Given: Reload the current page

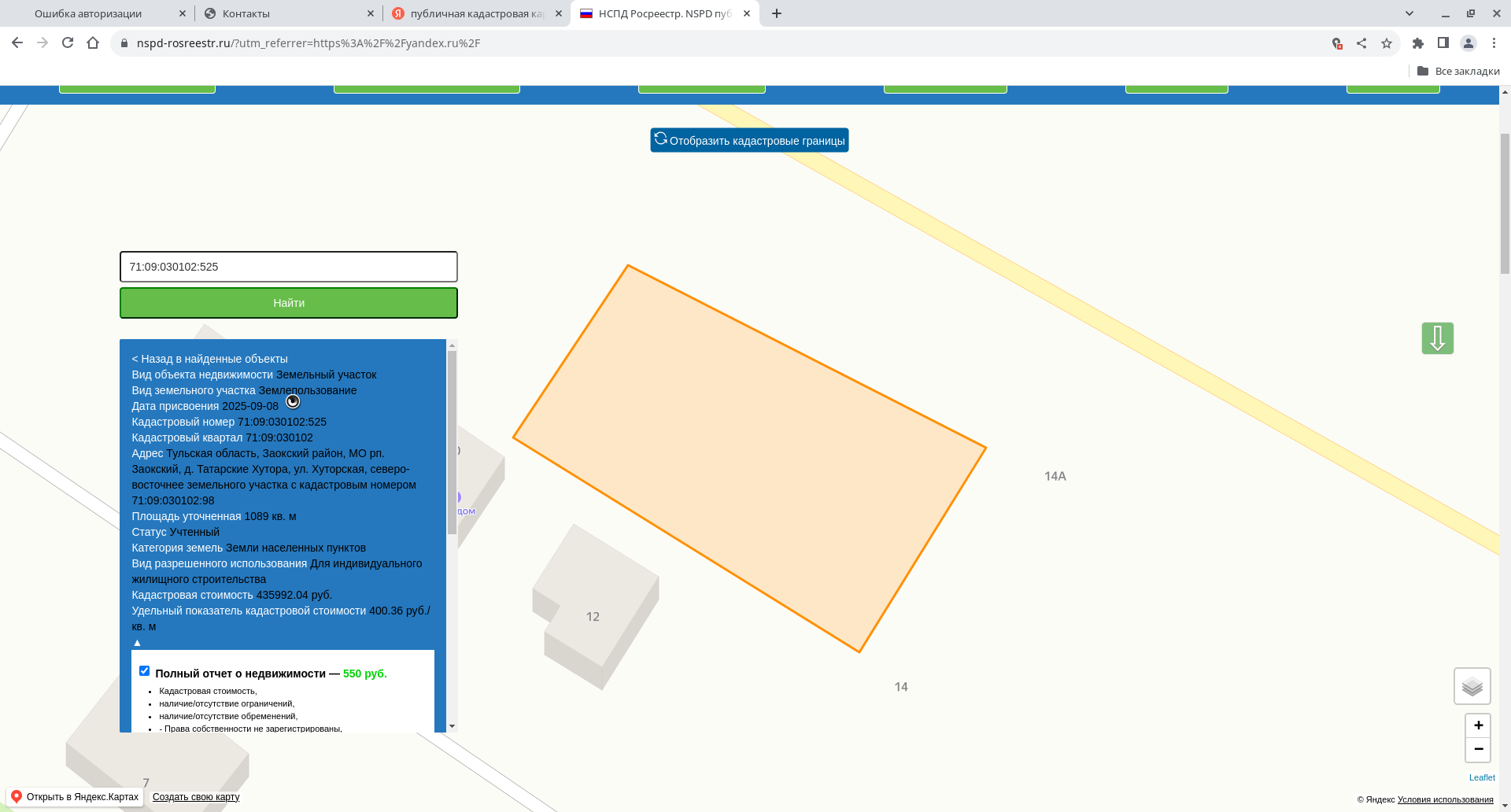Looking at the screenshot, I should click(68, 43).
